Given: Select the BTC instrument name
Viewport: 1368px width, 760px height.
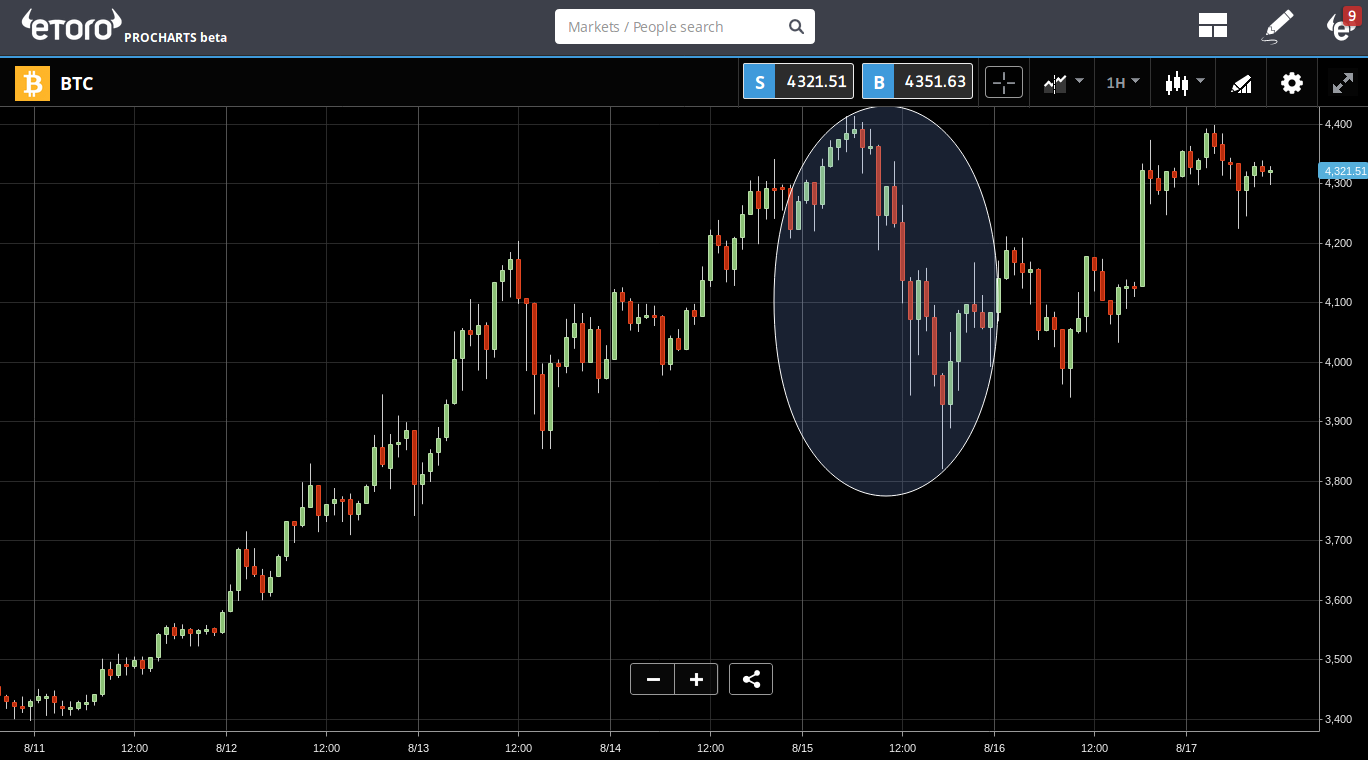Looking at the screenshot, I should [x=77, y=84].
